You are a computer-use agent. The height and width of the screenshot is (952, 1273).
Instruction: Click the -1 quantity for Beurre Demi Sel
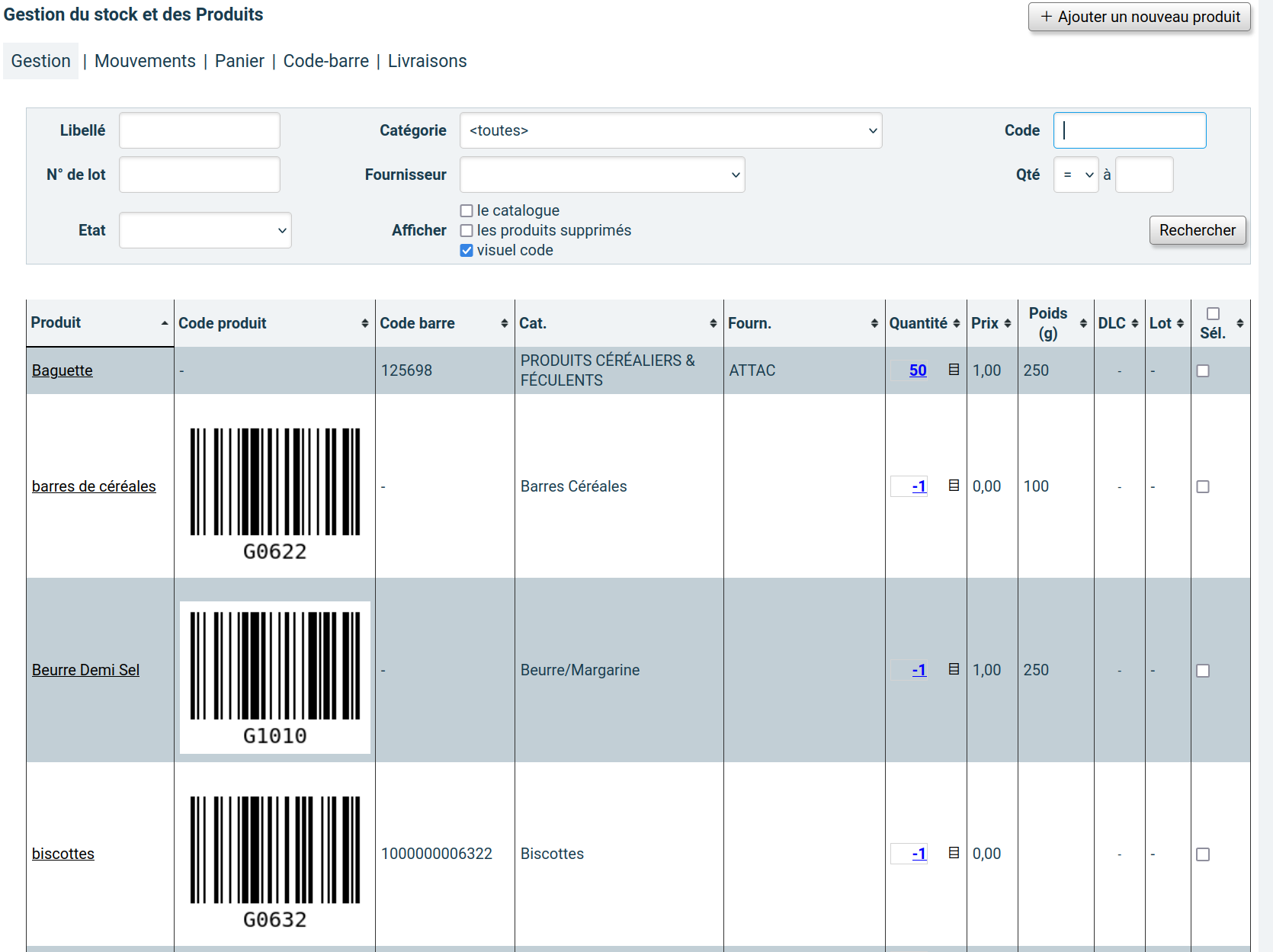[x=919, y=670]
